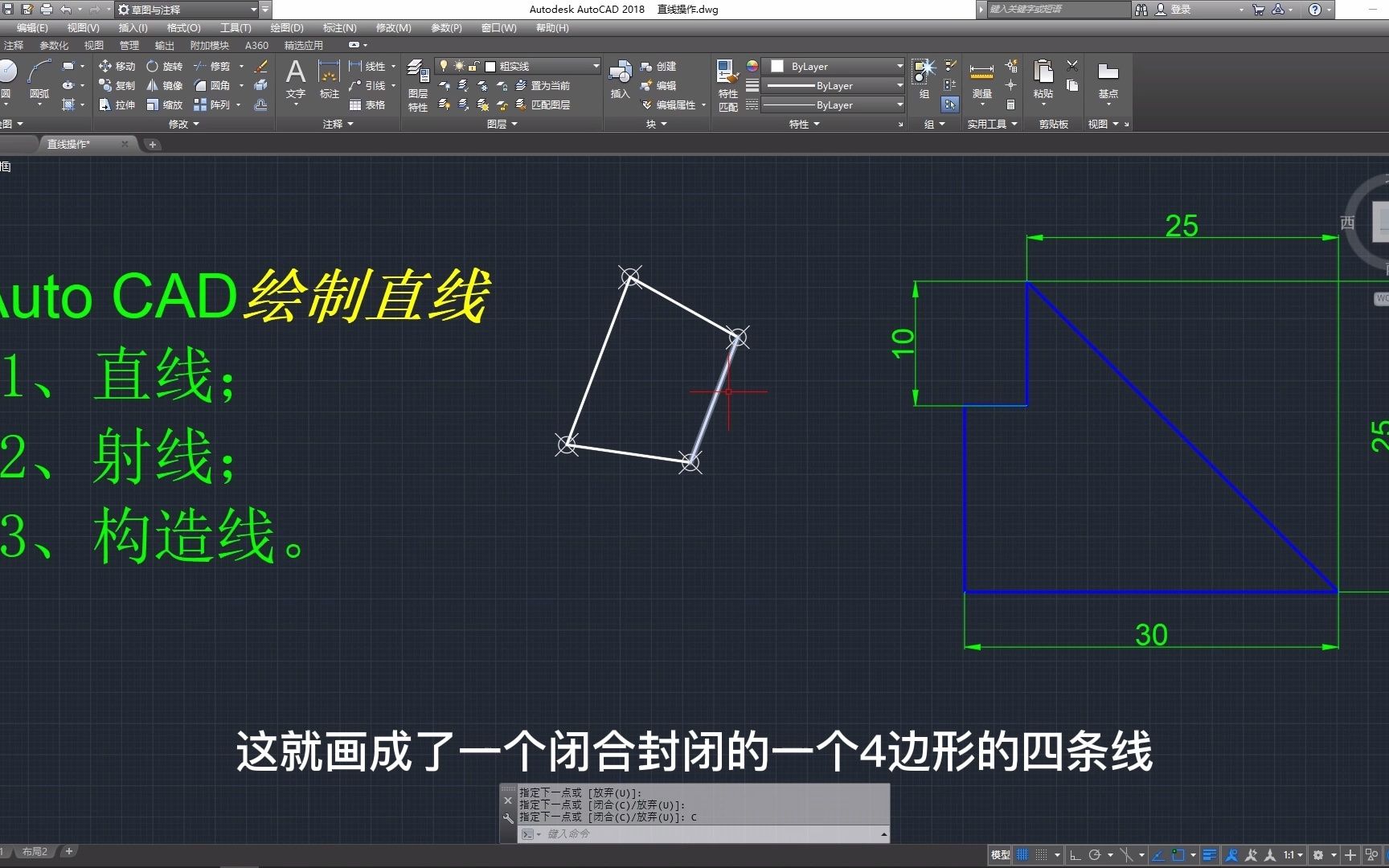Toggle Ortho mode in status bar
The height and width of the screenshot is (868, 1389).
1075,855
